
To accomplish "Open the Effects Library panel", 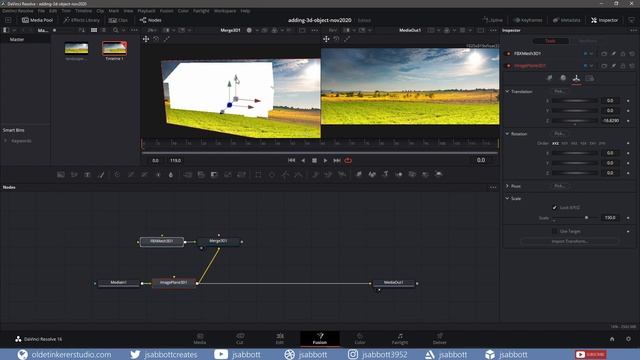I will click(82, 20).
